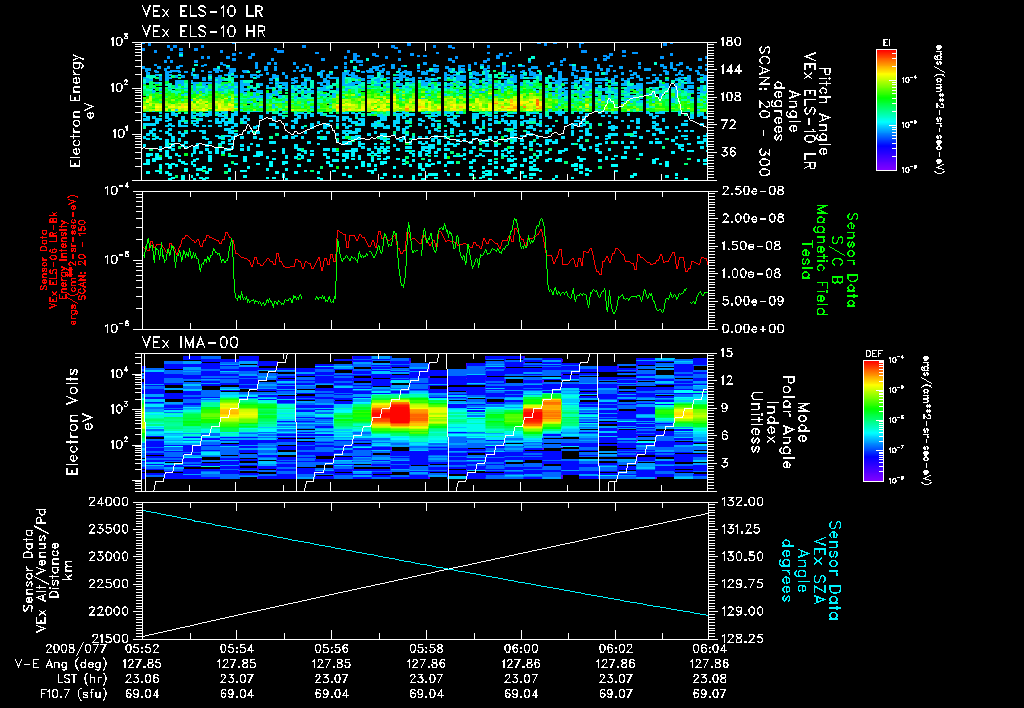Select the 'VEx ELS-10 HR' plot title

pos(203,31)
